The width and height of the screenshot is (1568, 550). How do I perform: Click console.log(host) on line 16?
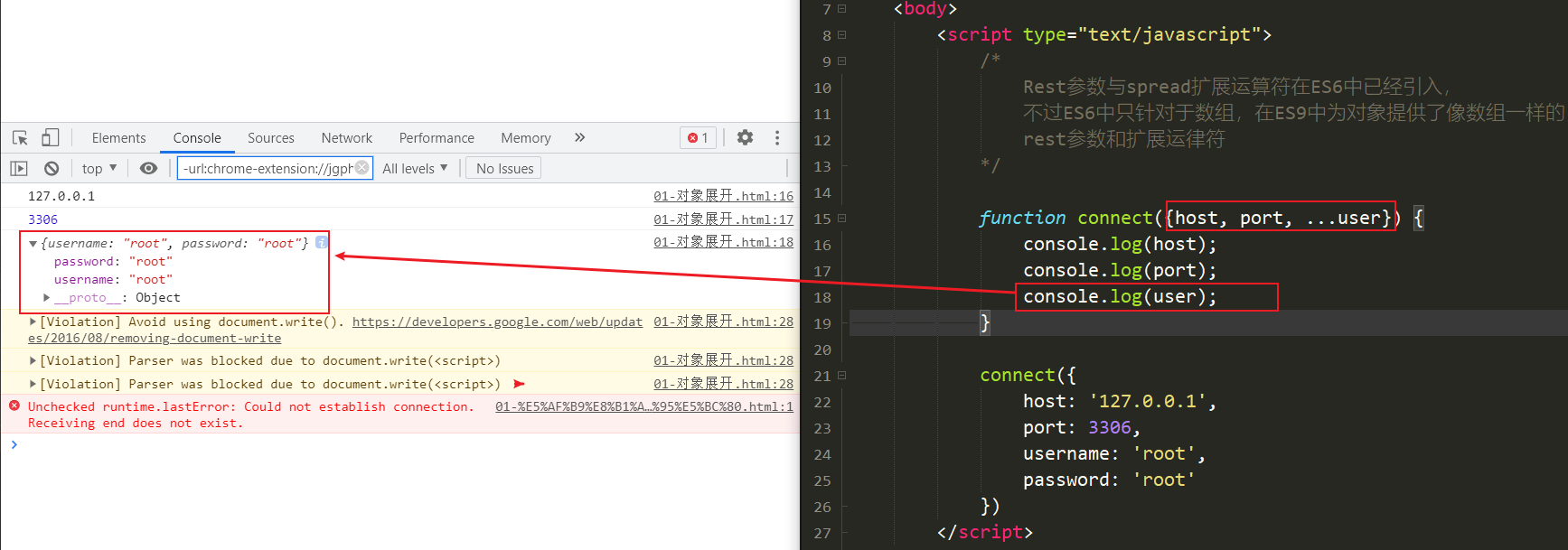(x=1120, y=244)
